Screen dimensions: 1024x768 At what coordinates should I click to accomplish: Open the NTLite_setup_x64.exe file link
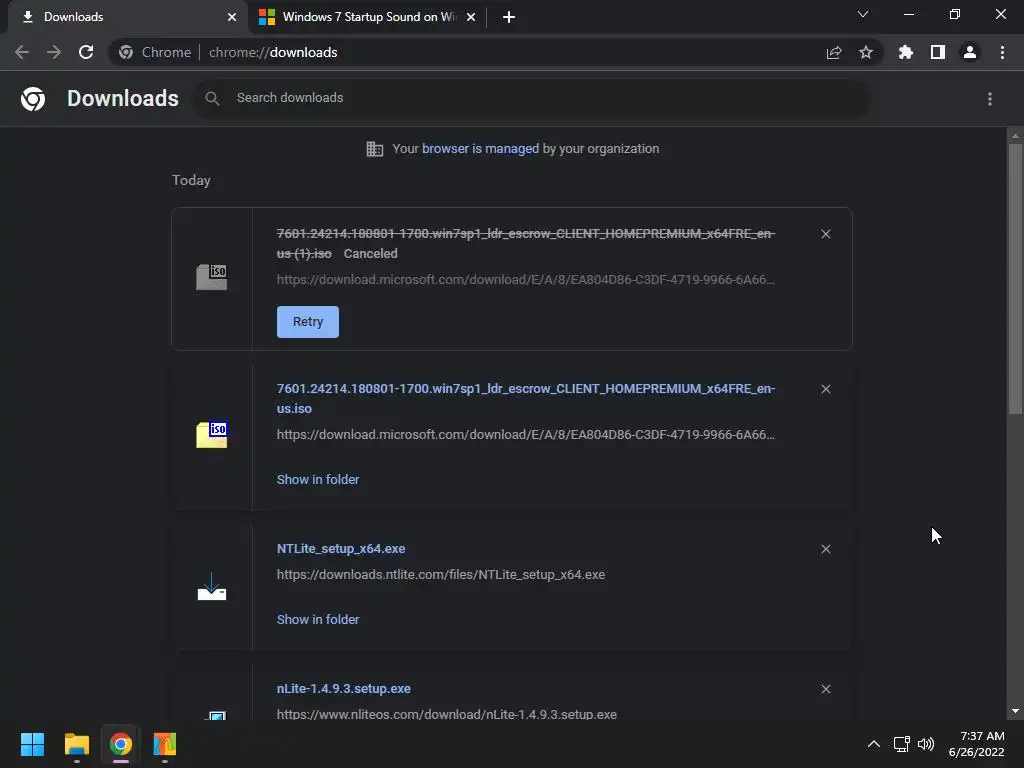point(341,549)
